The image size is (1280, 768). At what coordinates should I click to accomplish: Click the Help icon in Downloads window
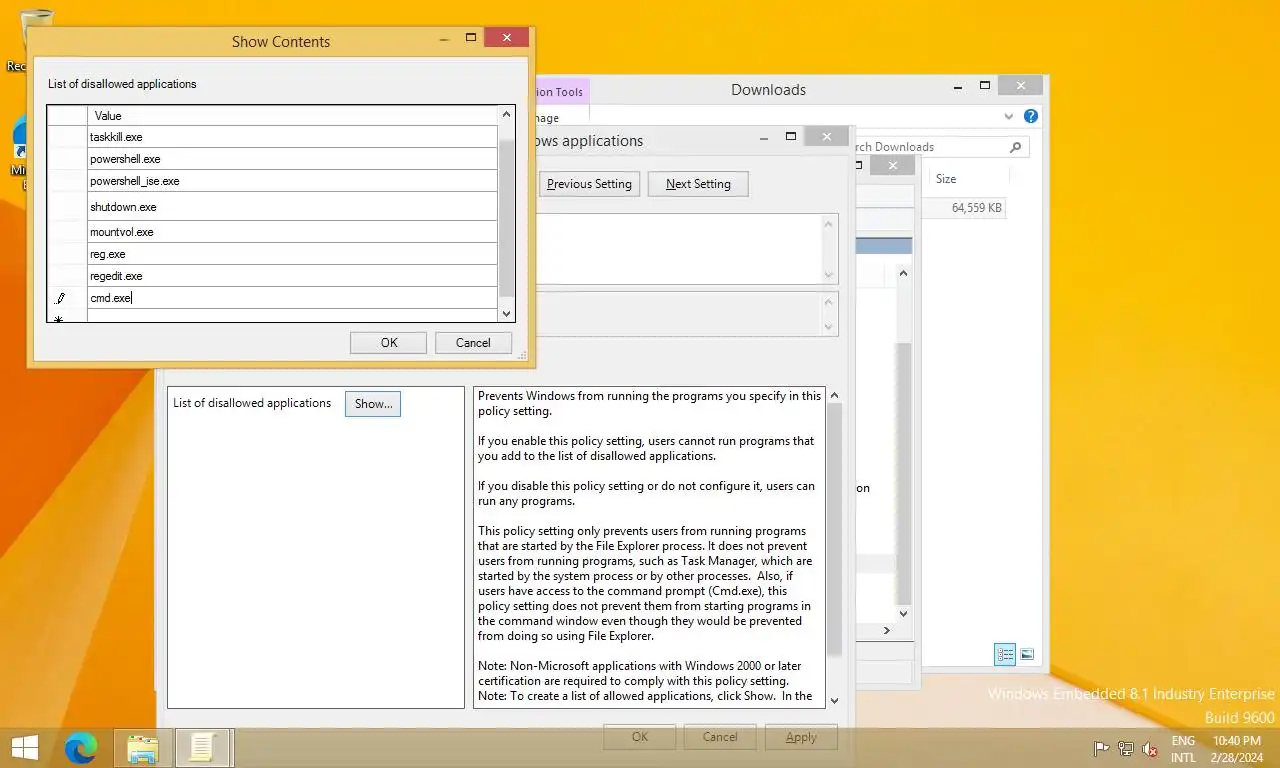[1031, 116]
